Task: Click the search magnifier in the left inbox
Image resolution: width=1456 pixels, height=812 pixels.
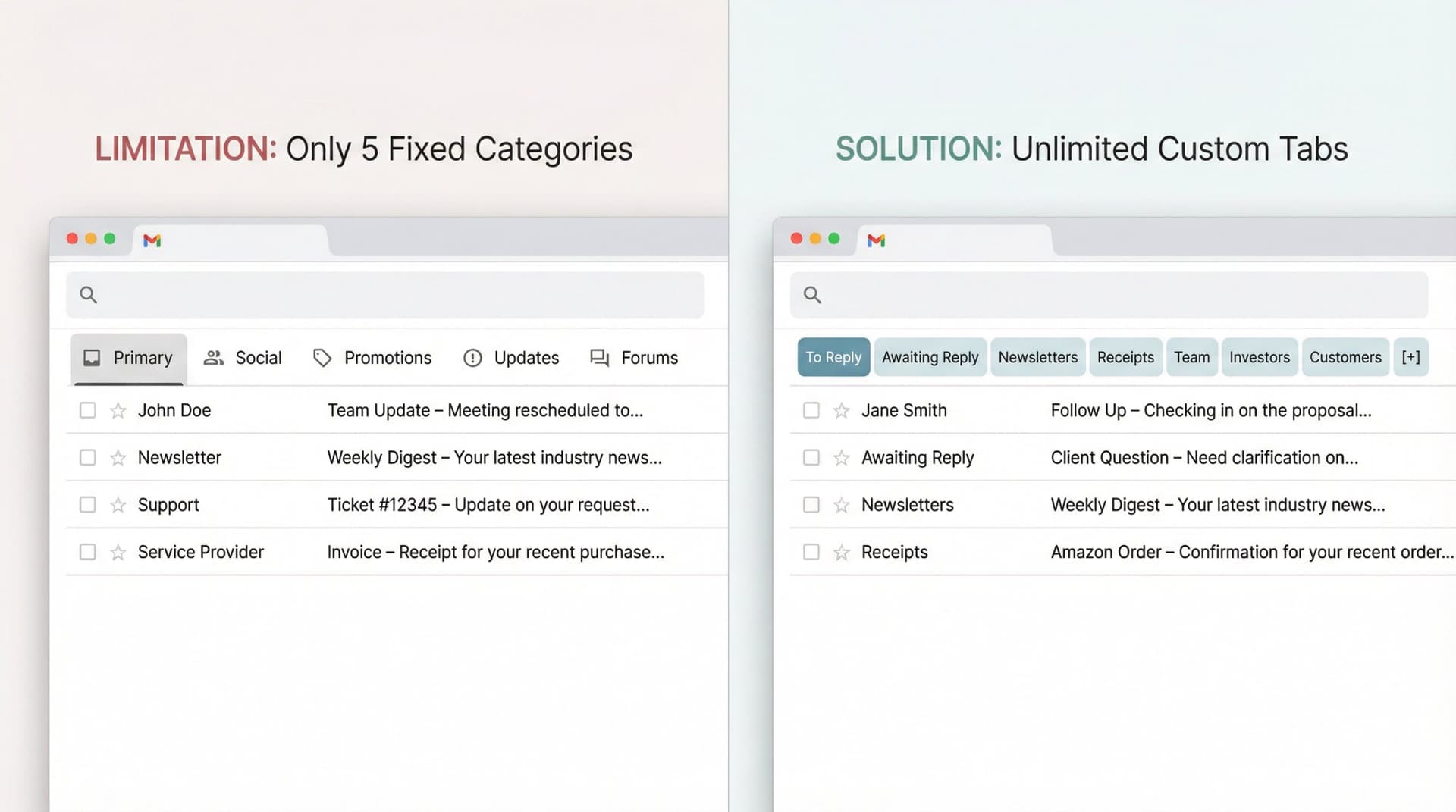Action: [88, 295]
